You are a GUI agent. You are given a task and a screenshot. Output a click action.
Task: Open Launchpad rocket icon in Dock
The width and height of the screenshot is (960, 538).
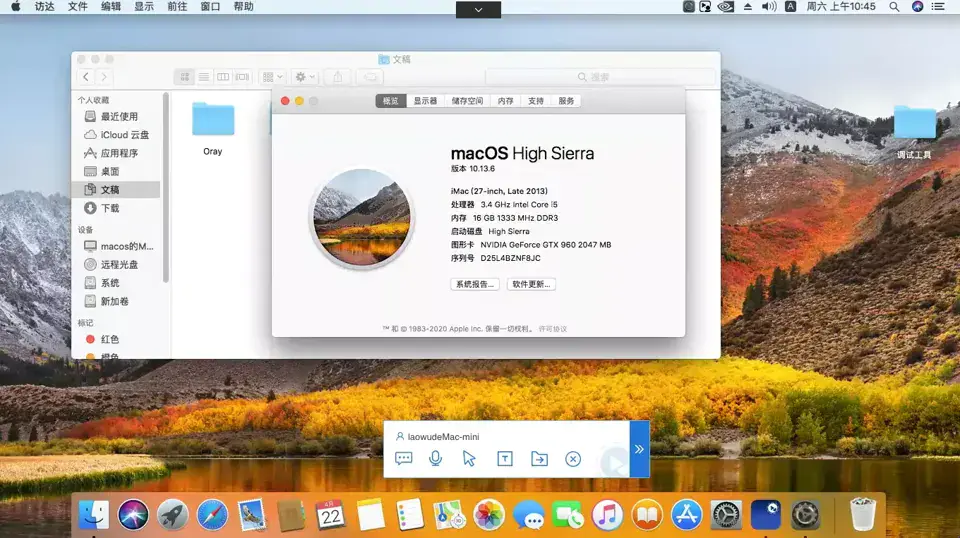172,515
